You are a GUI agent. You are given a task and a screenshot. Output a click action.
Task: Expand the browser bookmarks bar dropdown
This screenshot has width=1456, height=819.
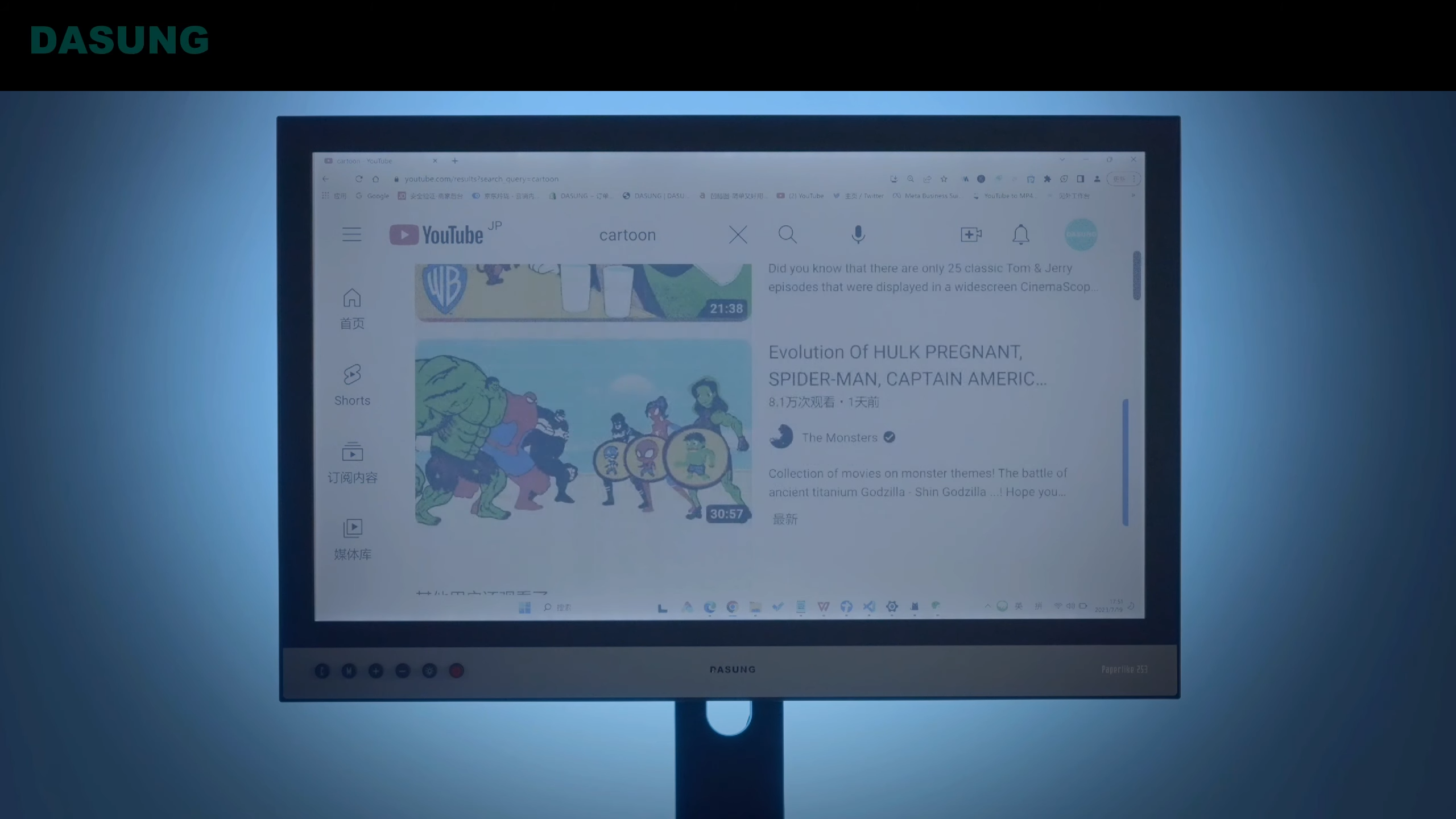tap(1133, 195)
